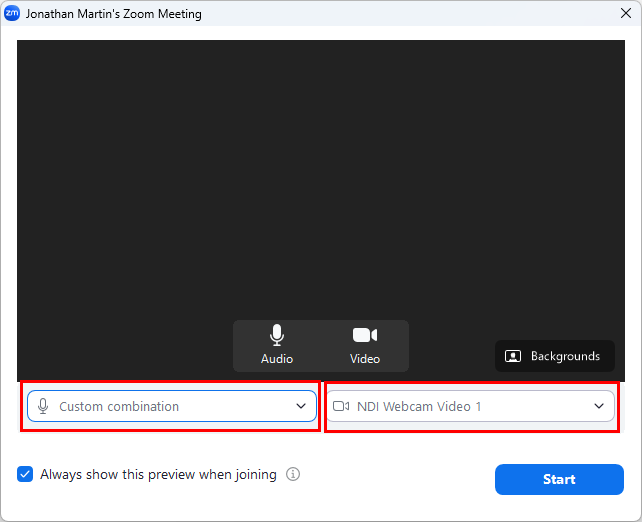Screen dimensions: 642x522
Task: Open the NDI Webcam Video 1 camera selector
Action: [x=470, y=406]
